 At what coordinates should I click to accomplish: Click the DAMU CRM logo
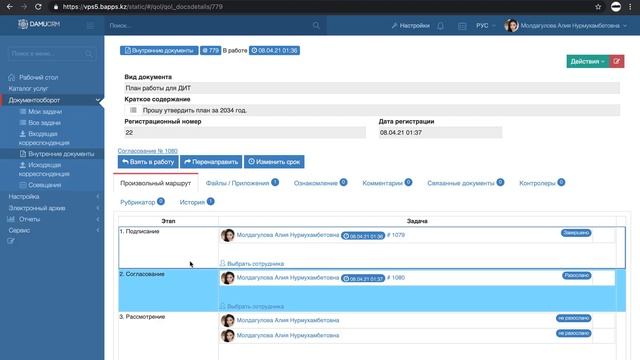pyautogui.click(x=39, y=24)
